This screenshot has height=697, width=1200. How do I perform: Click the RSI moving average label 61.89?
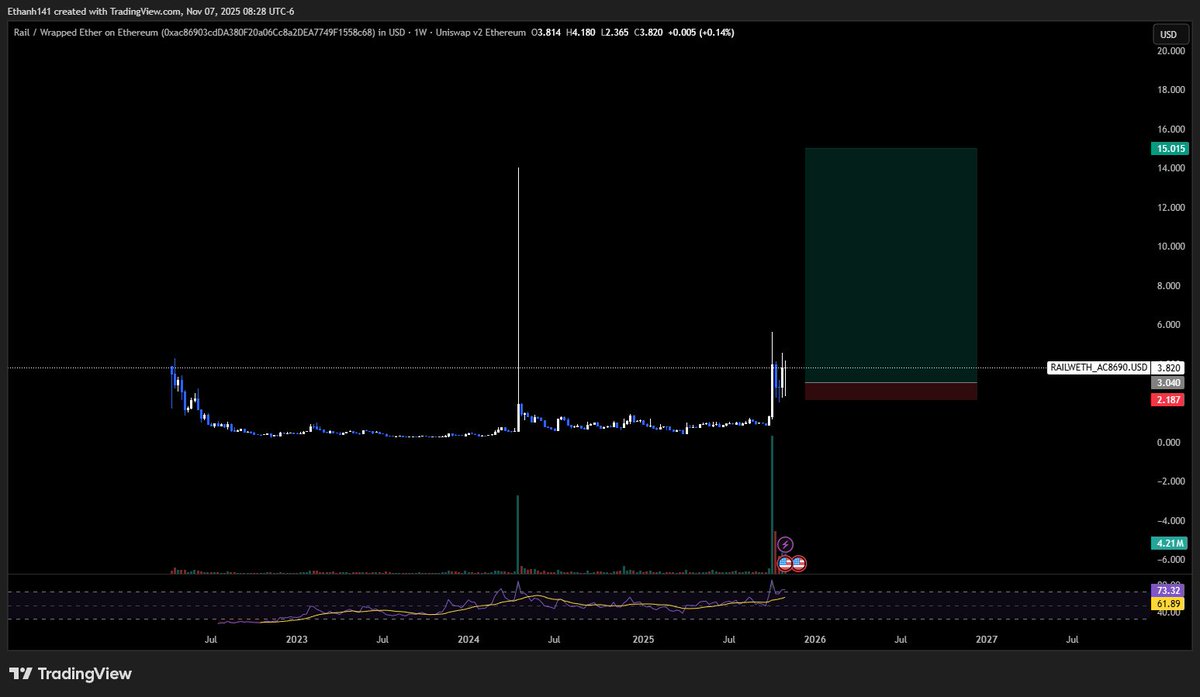pos(1169,605)
